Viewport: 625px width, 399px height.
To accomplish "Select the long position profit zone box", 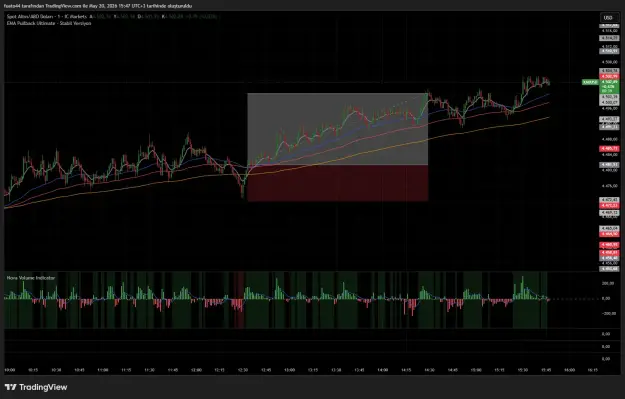I will (x=338, y=129).
